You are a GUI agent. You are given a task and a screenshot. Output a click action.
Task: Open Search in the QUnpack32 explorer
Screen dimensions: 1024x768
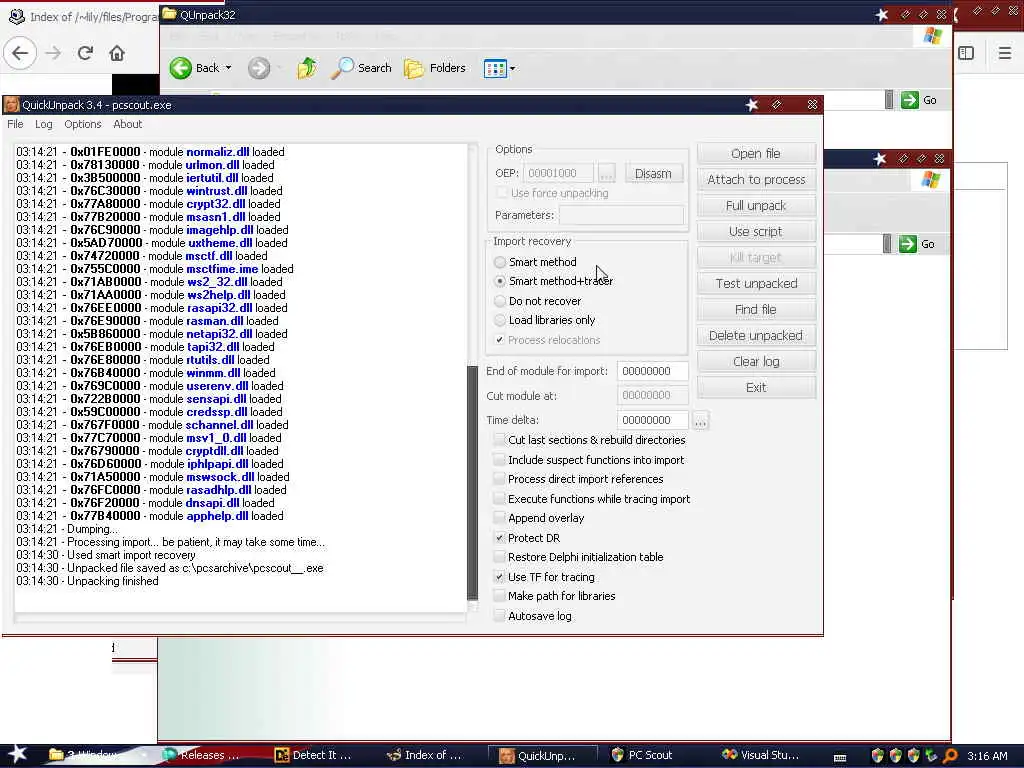tap(361, 68)
